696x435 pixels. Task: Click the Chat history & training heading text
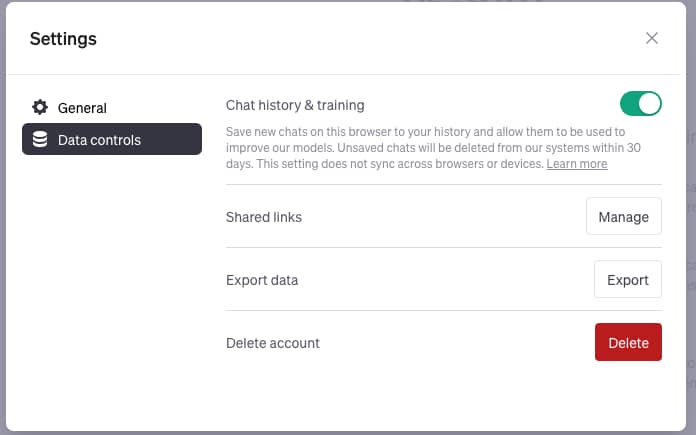295,105
